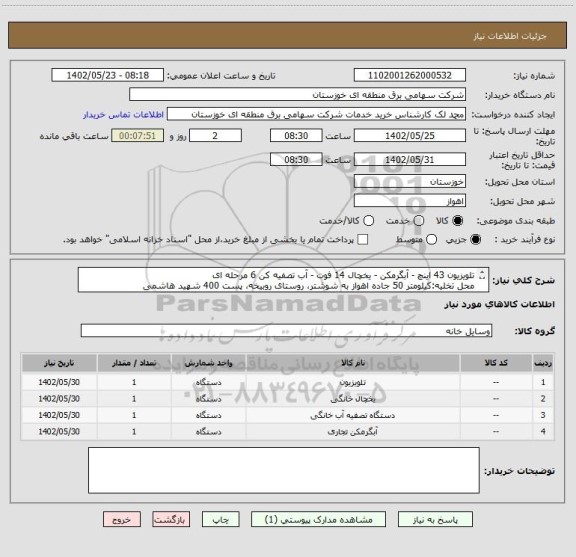Select the کالا/خدمت radio button
This screenshot has height=557, width=576.
(368, 221)
